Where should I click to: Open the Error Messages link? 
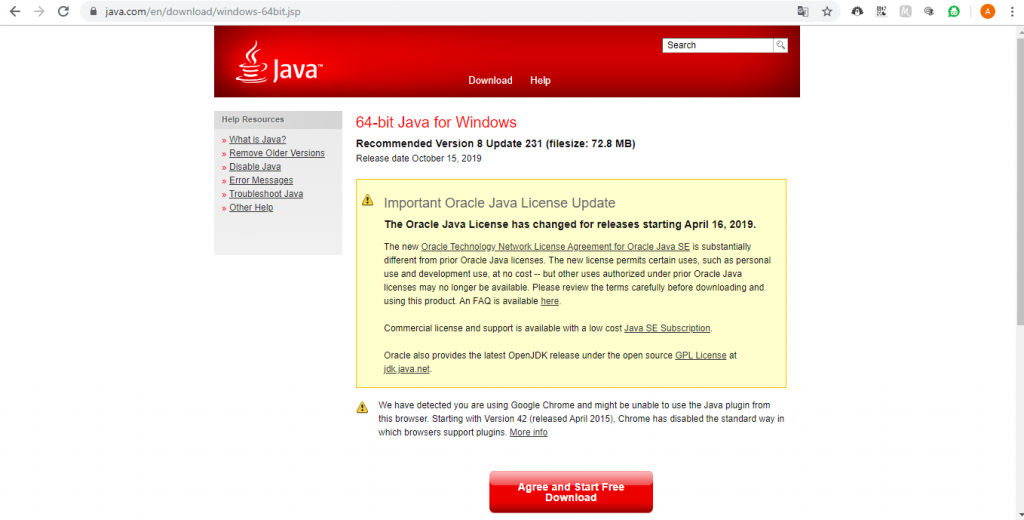pyautogui.click(x=261, y=180)
